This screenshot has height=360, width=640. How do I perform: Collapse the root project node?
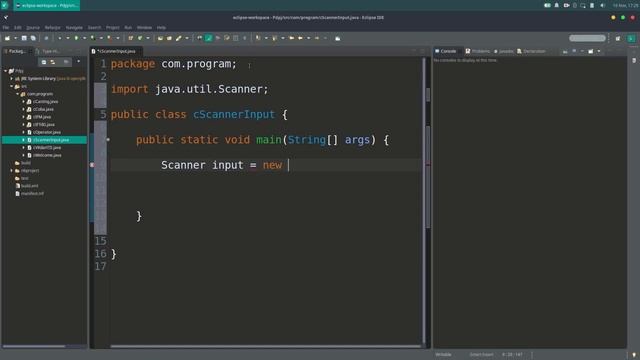(x=6, y=71)
